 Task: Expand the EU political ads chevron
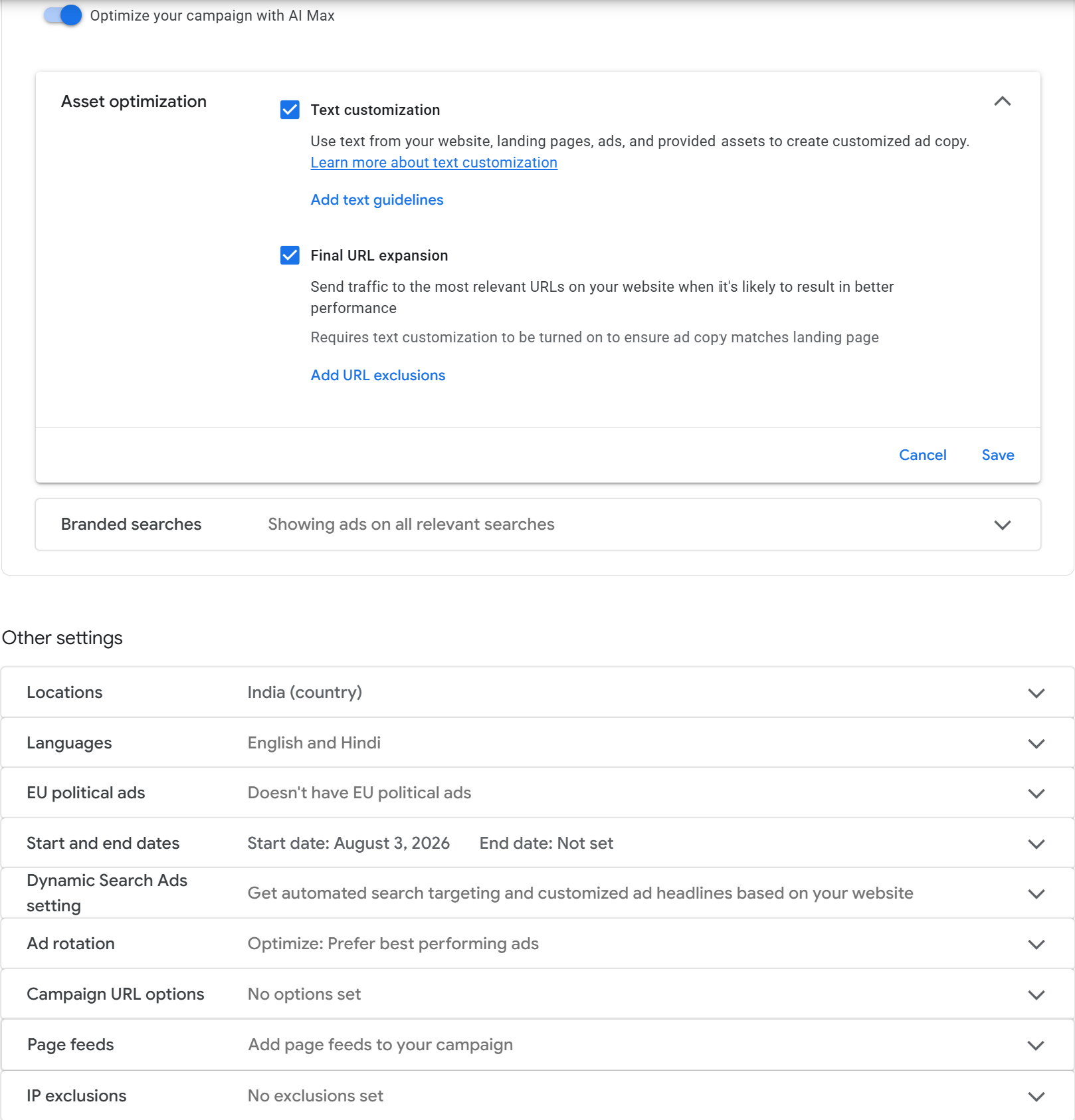1036,793
